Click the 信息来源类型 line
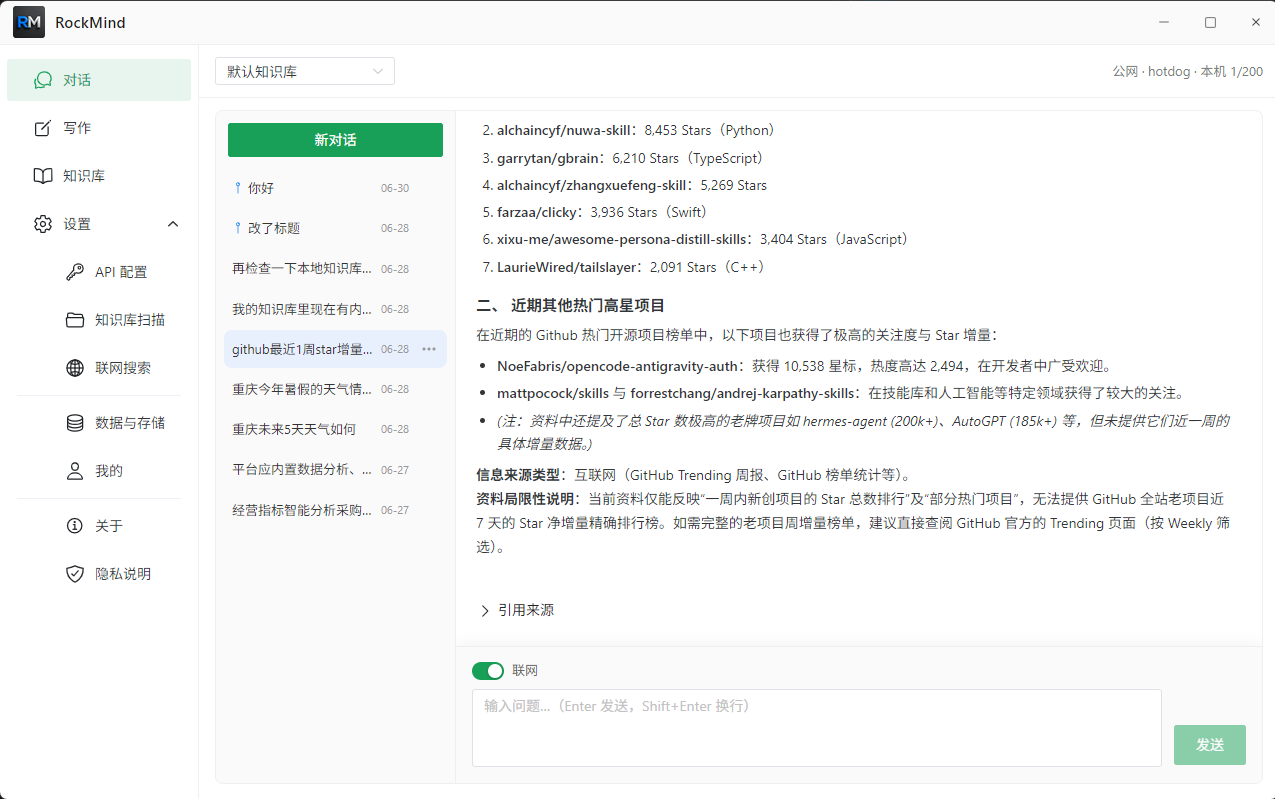 click(x=694, y=475)
